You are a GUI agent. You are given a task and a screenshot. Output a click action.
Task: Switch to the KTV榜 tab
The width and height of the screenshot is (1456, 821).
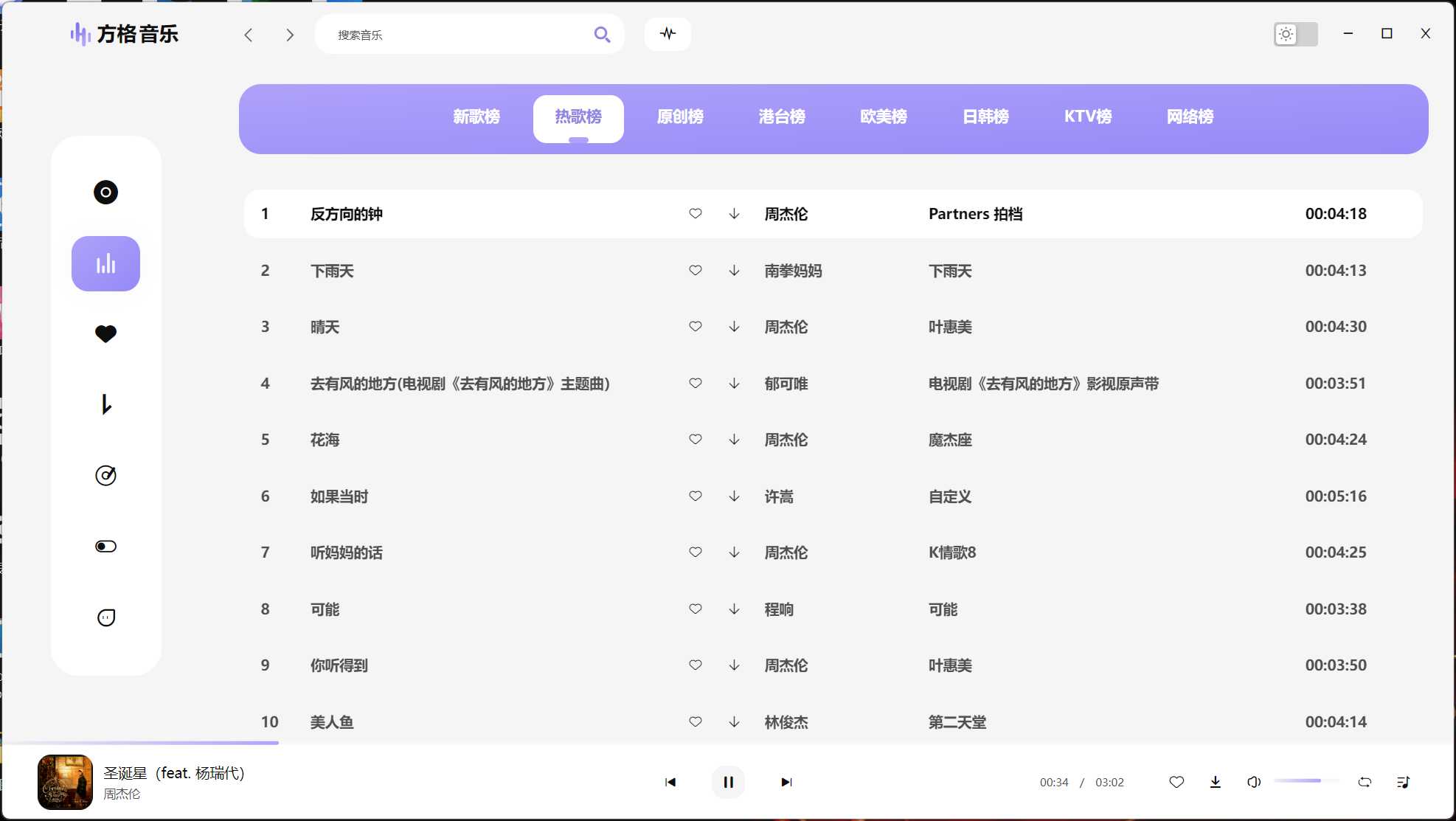click(x=1087, y=117)
